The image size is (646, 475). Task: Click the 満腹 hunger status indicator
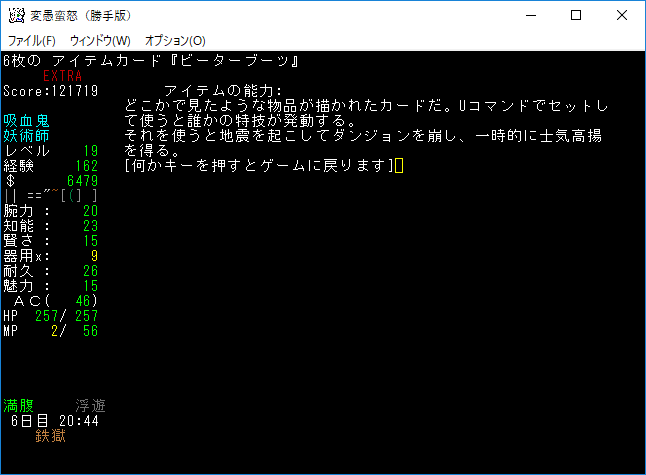coord(19,406)
